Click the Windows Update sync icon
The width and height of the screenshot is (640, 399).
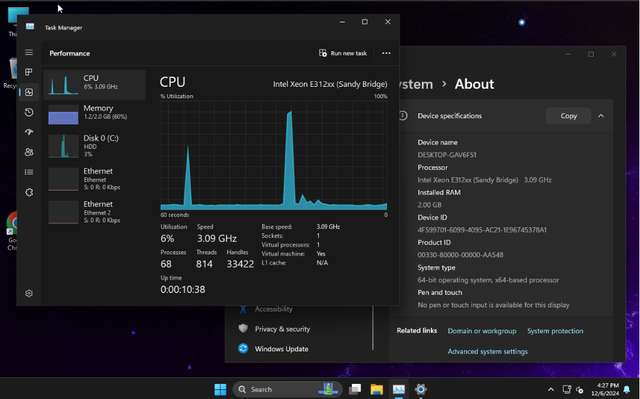click(x=243, y=348)
